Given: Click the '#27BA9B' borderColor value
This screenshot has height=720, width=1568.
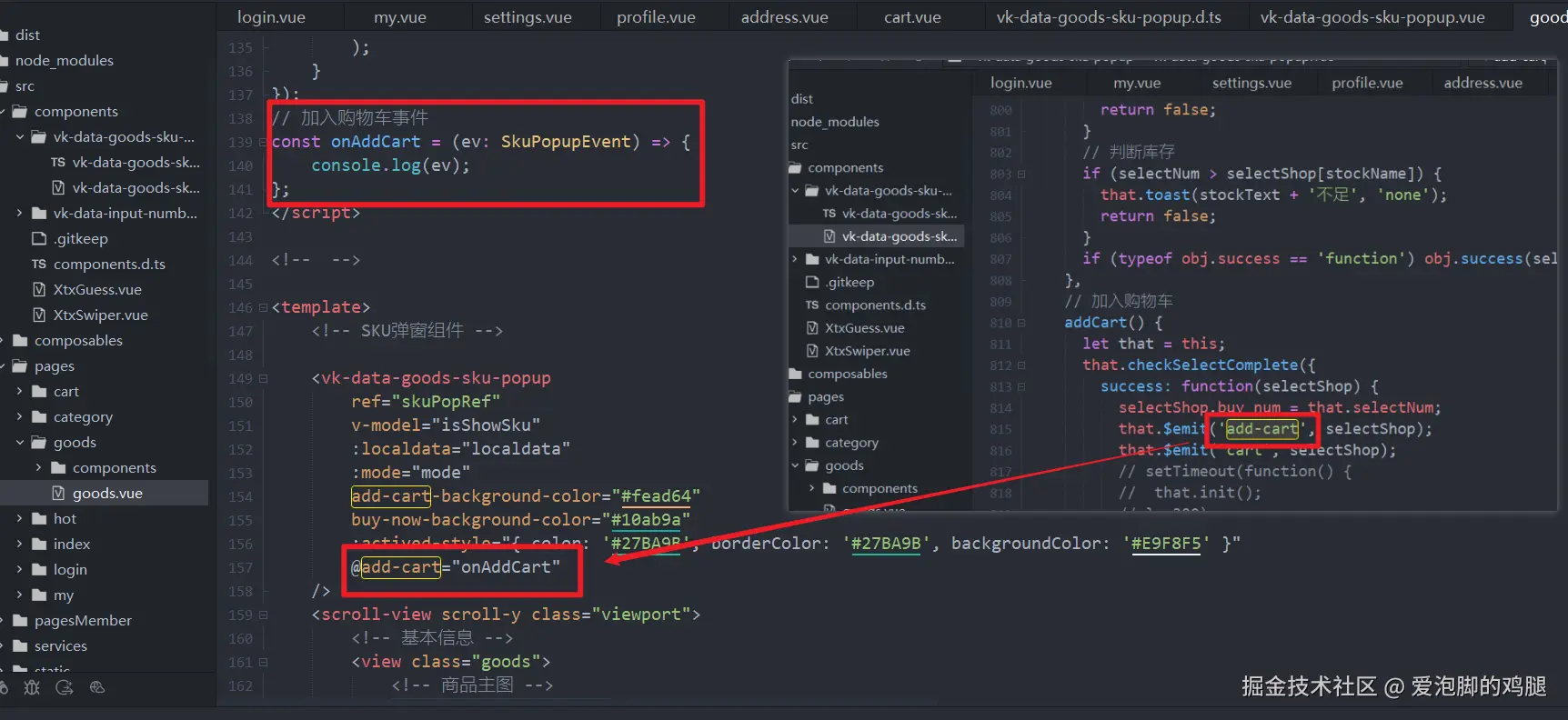Looking at the screenshot, I should [886, 544].
